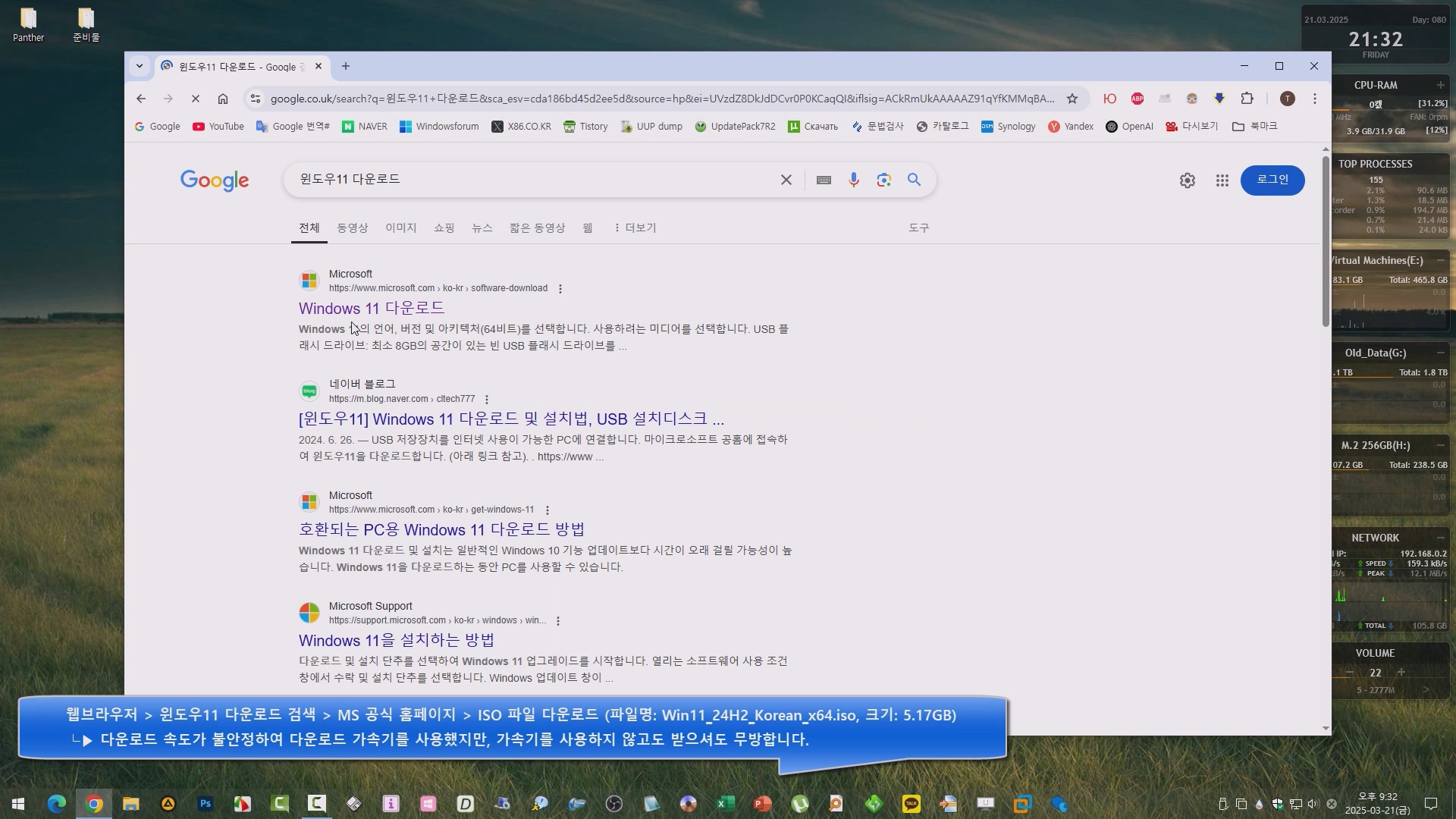
Task: Close the 윈도우11 다운로드 tab
Action: pyautogui.click(x=318, y=67)
